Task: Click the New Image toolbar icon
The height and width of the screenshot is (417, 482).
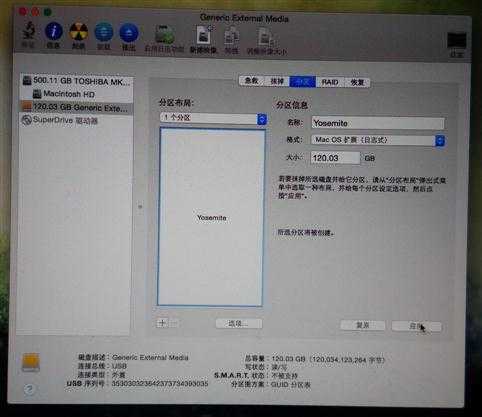Action: 203,35
